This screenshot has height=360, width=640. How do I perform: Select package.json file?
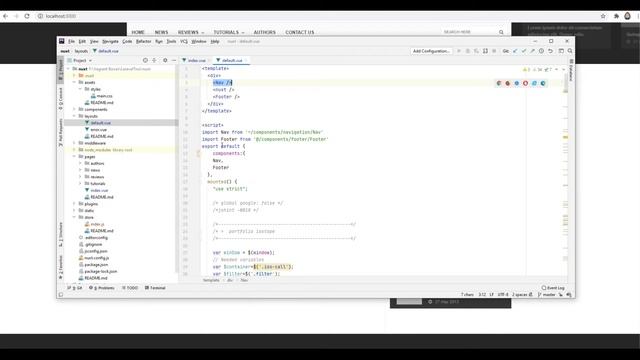pyautogui.click(x=96, y=264)
